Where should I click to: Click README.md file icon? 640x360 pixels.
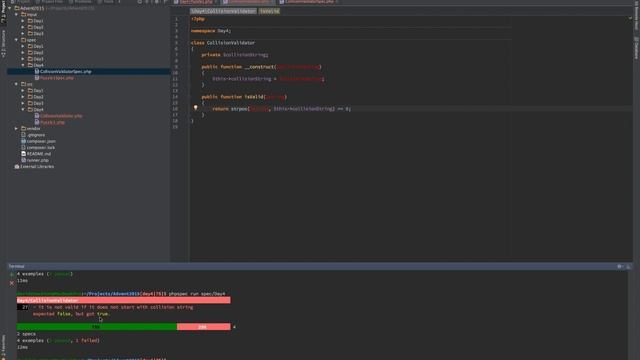pyautogui.click(x=23, y=154)
